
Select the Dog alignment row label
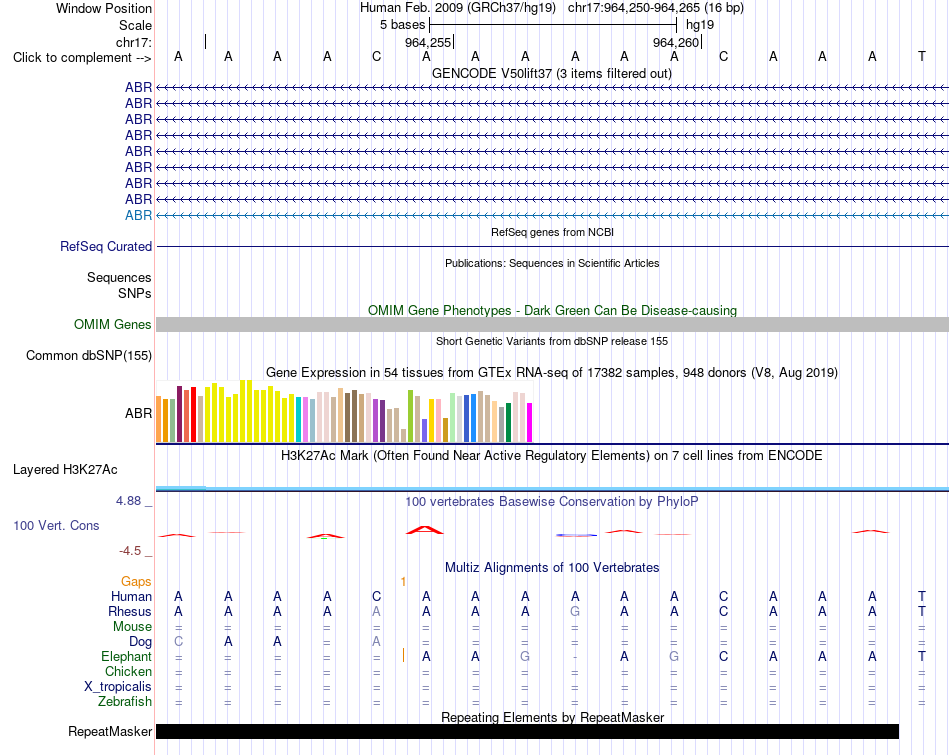coord(140,642)
